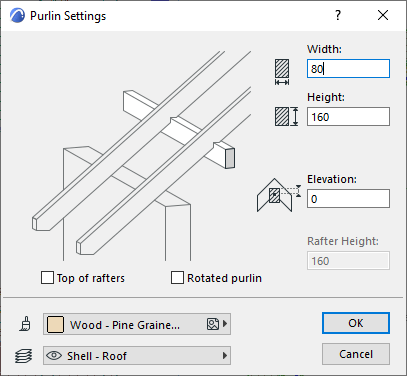Click the elevation diagram icon

tap(279, 195)
